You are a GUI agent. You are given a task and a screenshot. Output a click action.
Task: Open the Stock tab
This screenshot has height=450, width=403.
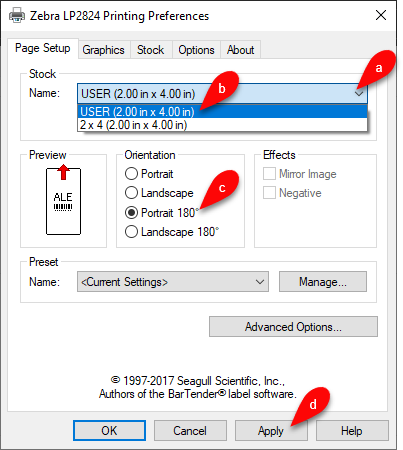[151, 50]
